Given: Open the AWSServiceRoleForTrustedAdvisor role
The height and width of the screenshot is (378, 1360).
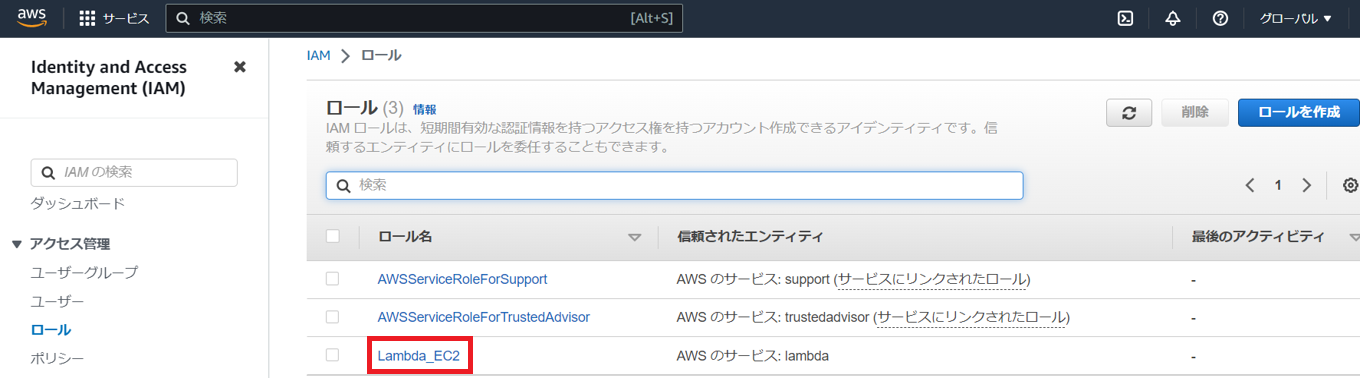Looking at the screenshot, I should point(483,317).
